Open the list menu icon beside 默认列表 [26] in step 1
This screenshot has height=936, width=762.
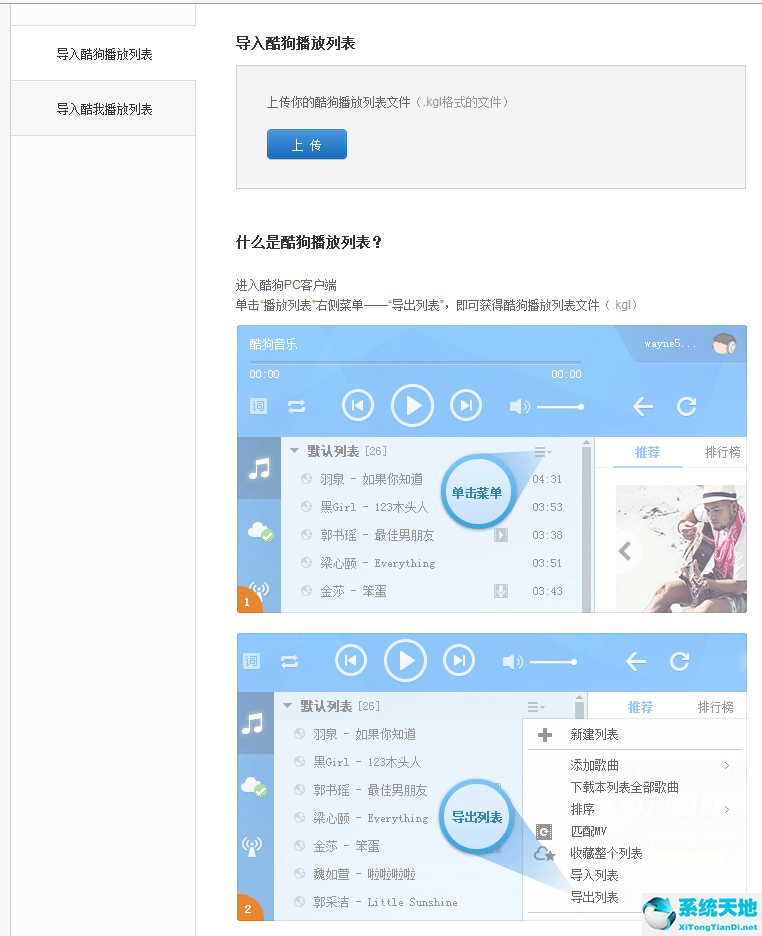[542, 452]
